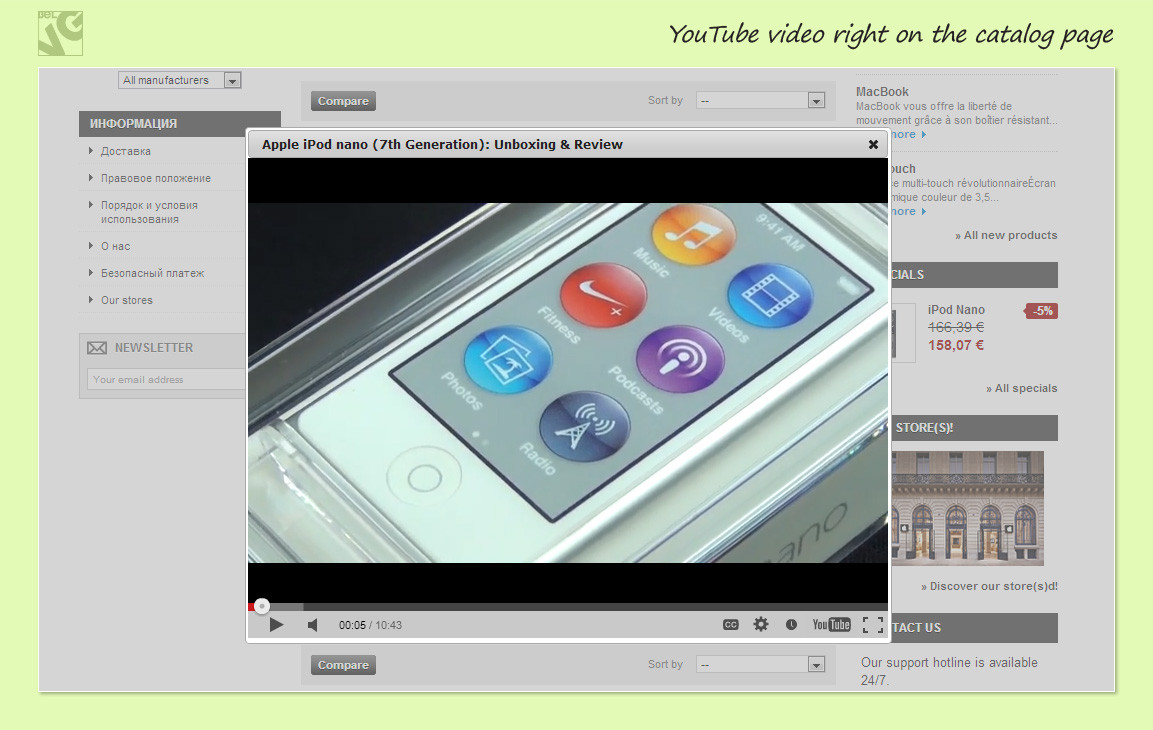Open the Our stores sidebar link
Screen dimensions: 1153x730
(x=127, y=300)
